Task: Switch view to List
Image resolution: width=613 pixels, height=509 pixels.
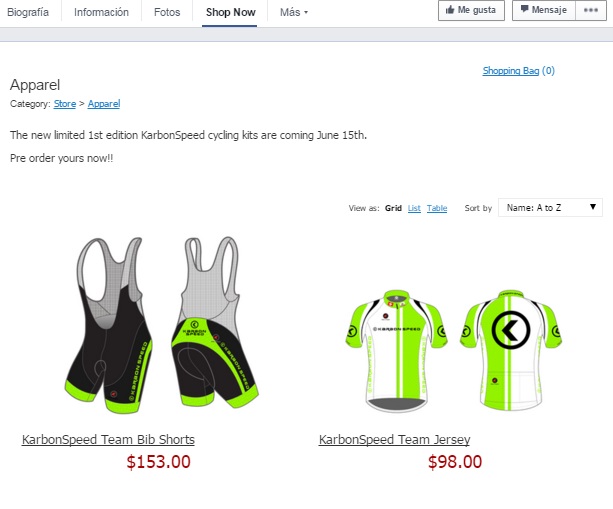Action: pyautogui.click(x=414, y=208)
